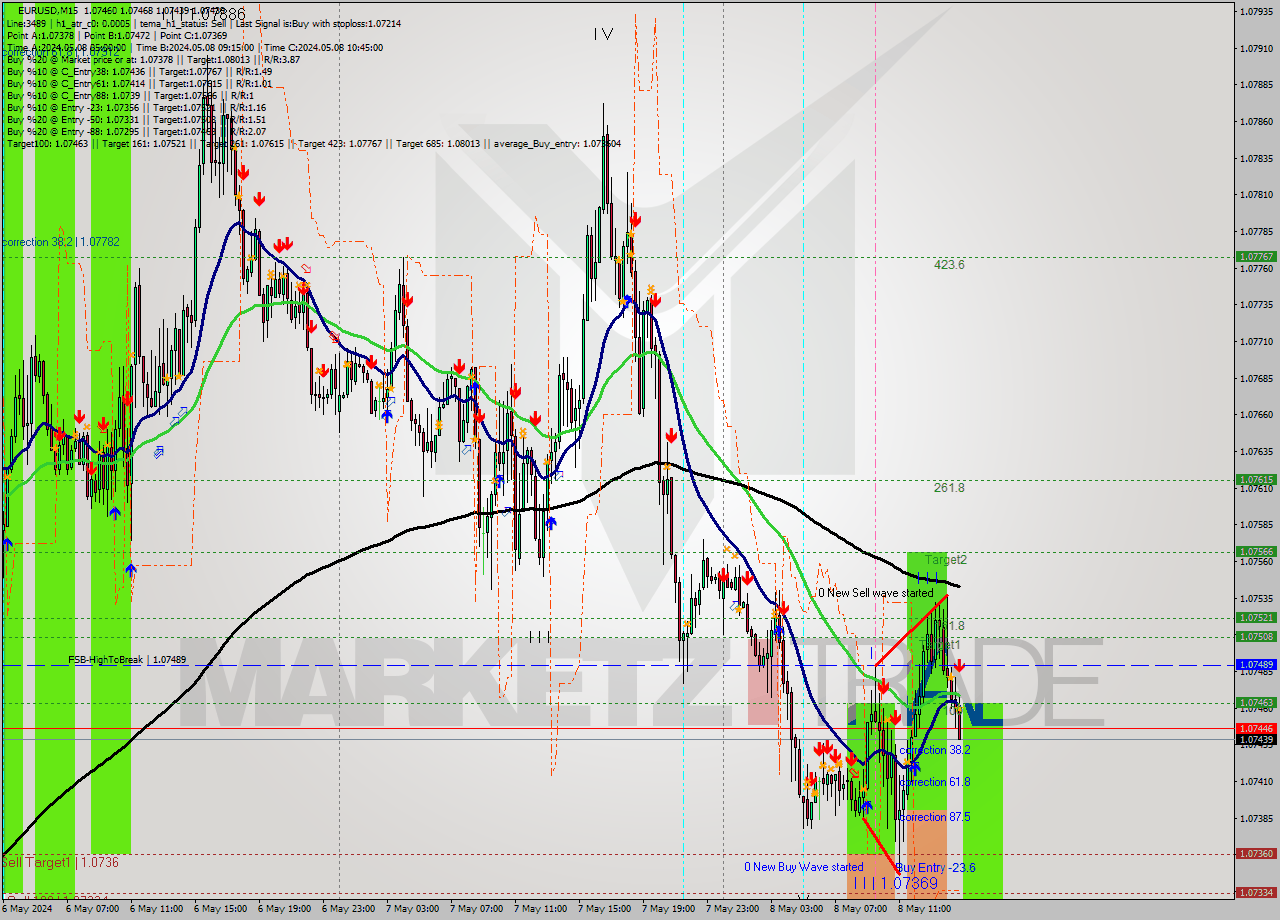Image resolution: width=1280 pixels, height=920 pixels.
Task: Click the IV session marker at the chart top
Action: [x=603, y=34]
